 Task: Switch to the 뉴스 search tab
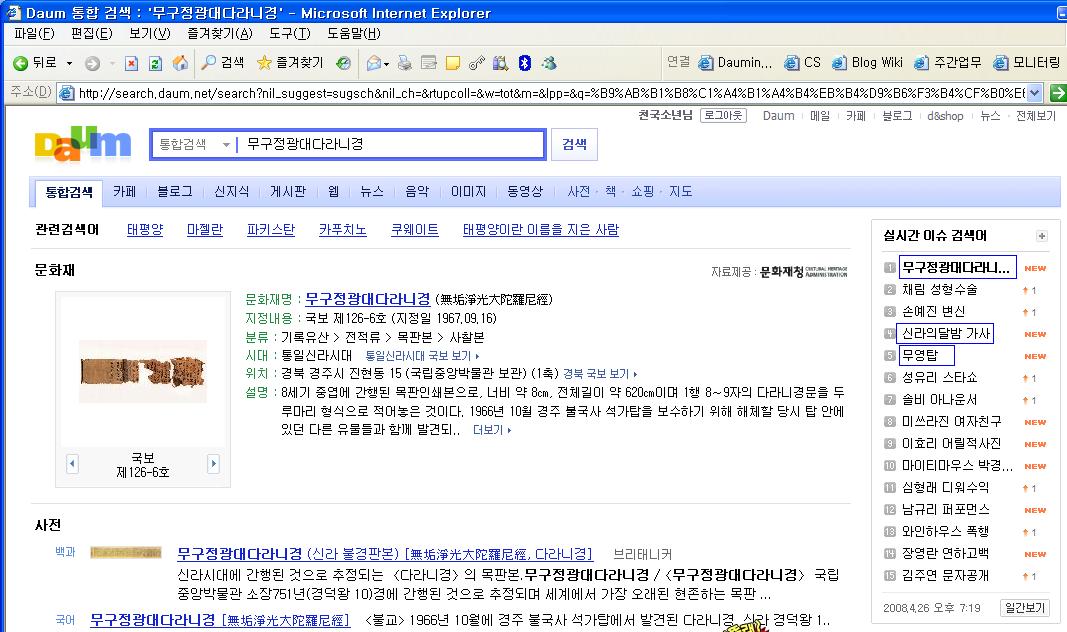tap(372, 192)
